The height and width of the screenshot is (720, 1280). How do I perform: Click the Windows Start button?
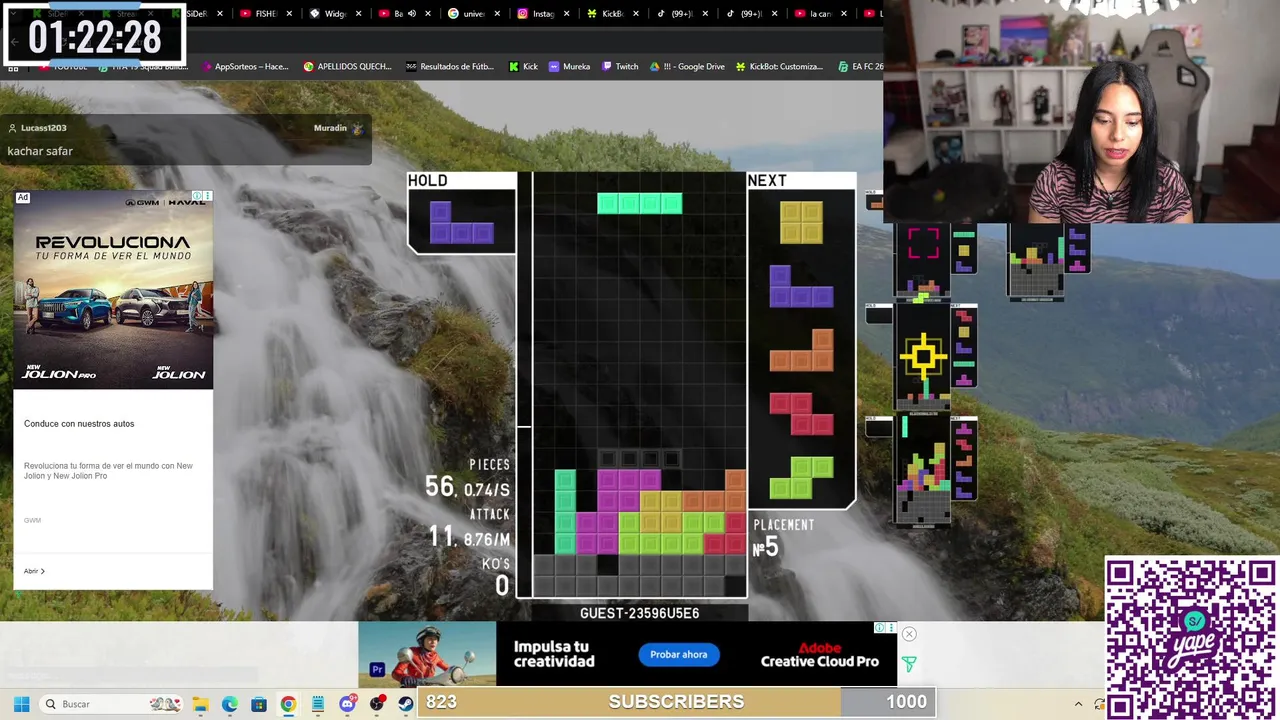tap(21, 704)
